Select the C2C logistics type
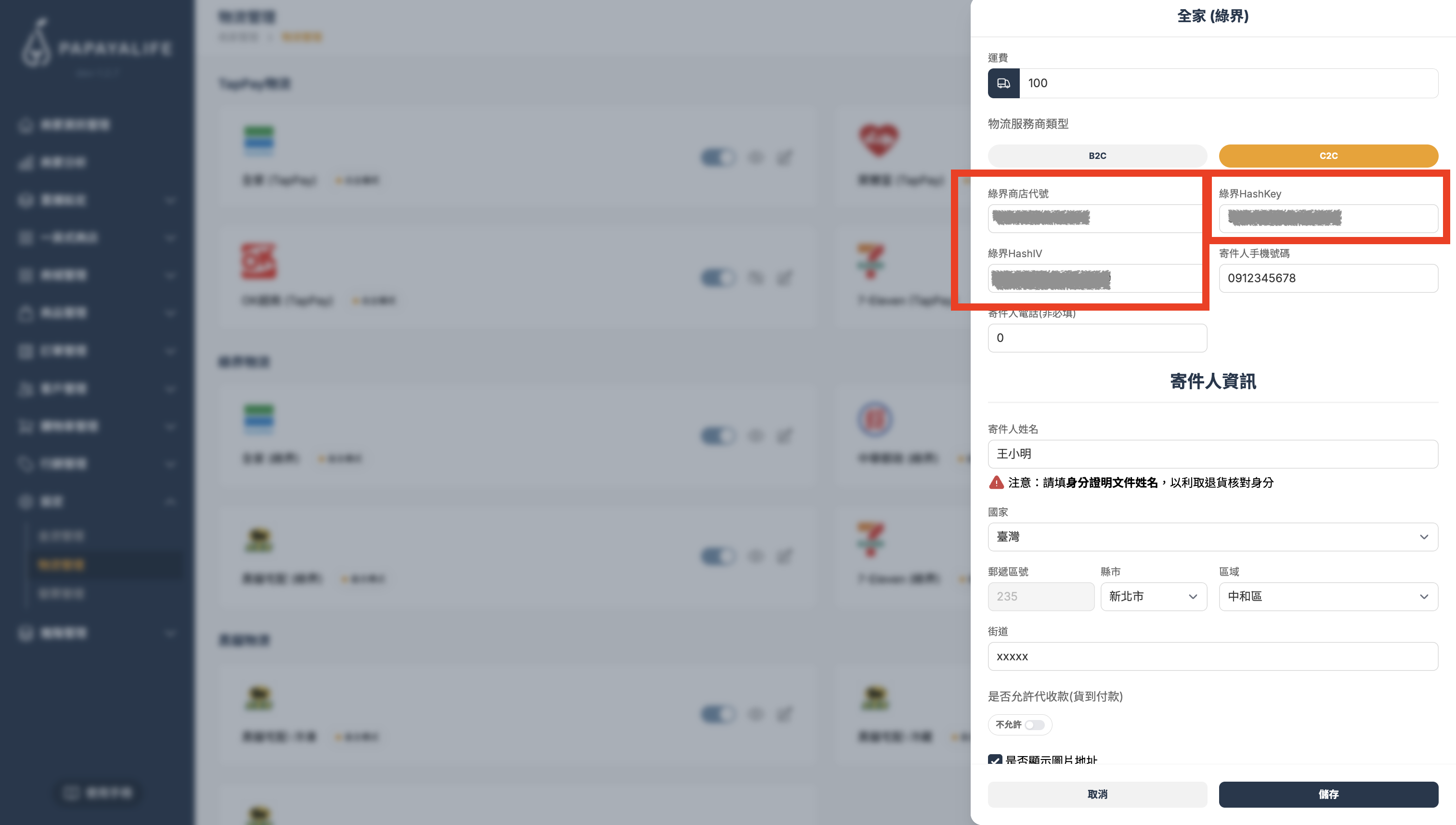The image size is (1456, 825). pyautogui.click(x=1328, y=156)
